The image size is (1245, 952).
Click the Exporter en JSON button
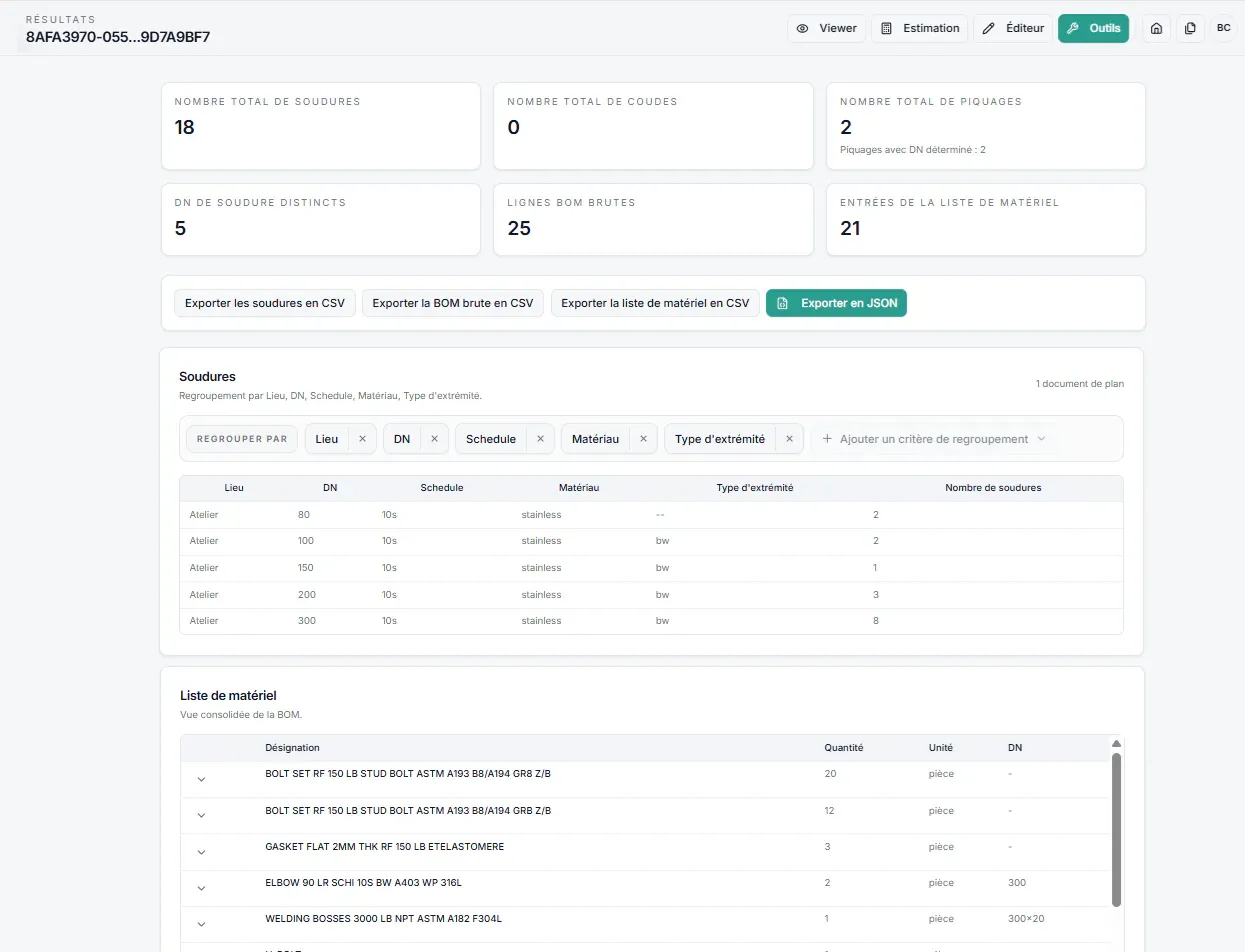[836, 303]
